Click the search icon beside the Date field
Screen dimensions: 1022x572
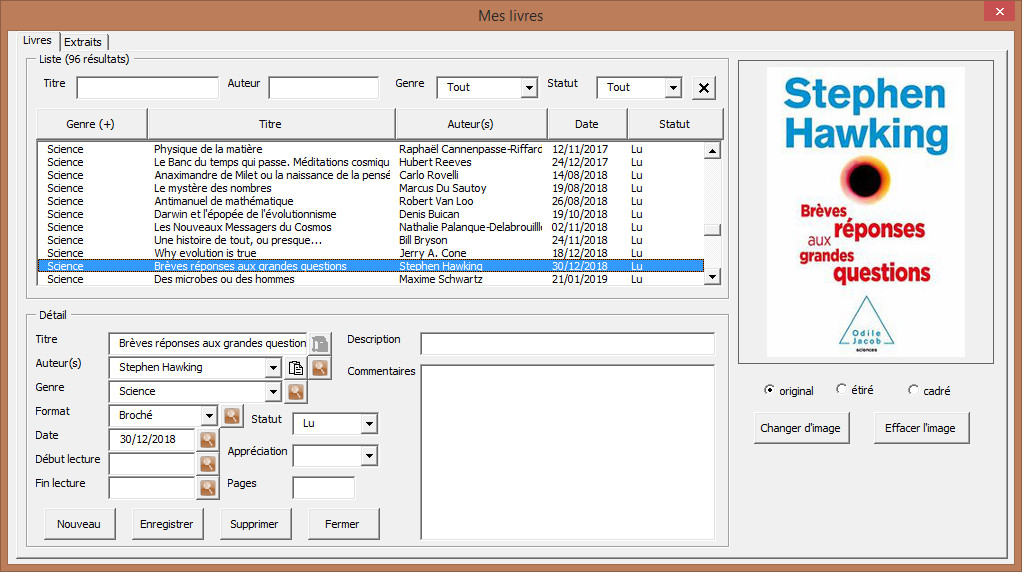click(208, 440)
